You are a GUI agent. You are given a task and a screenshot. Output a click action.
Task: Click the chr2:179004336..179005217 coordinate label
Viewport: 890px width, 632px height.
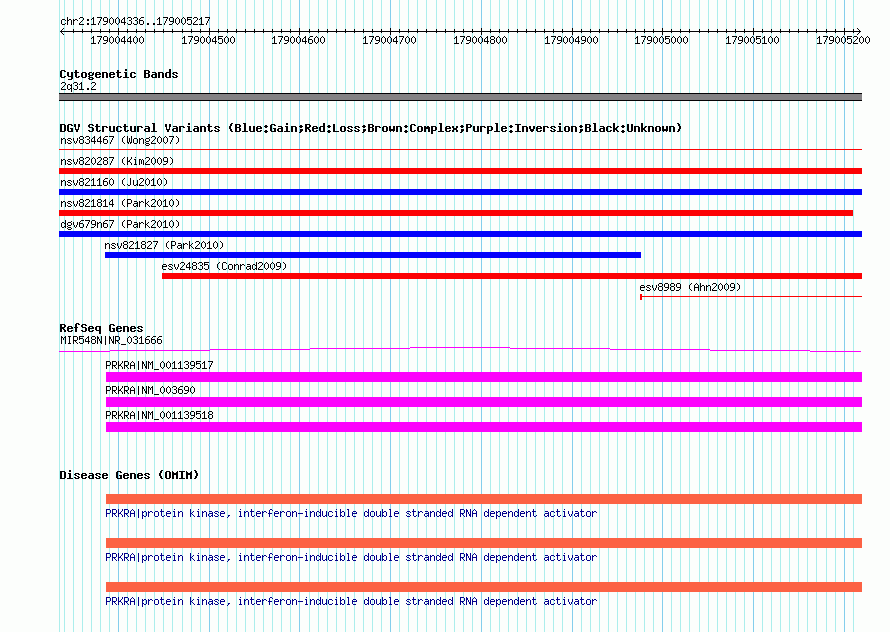pyautogui.click(x=135, y=21)
